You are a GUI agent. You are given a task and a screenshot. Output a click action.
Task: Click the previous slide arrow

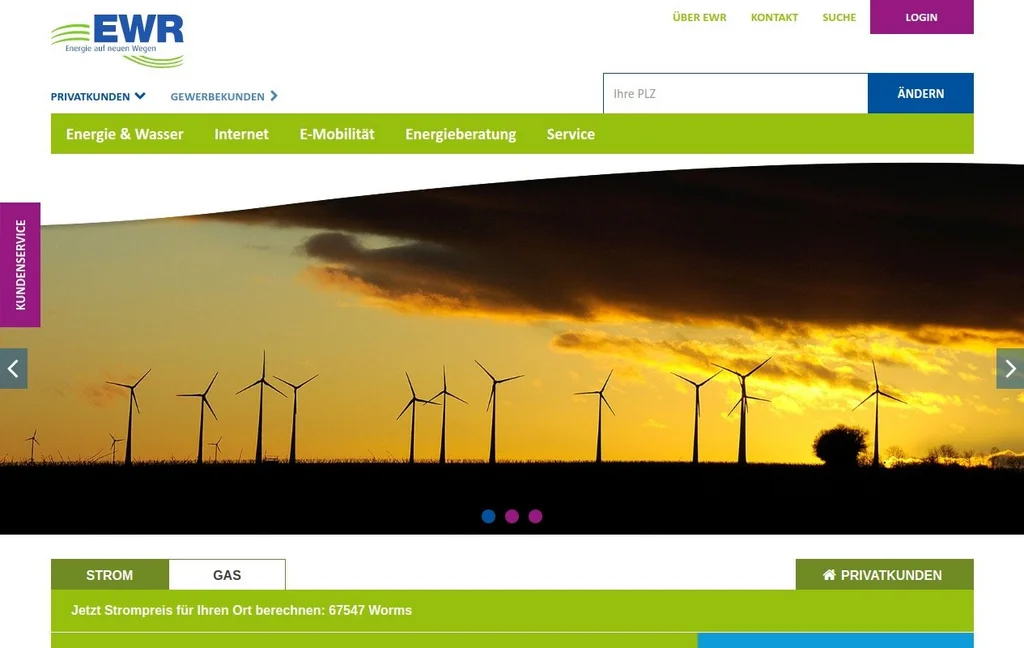(13, 368)
